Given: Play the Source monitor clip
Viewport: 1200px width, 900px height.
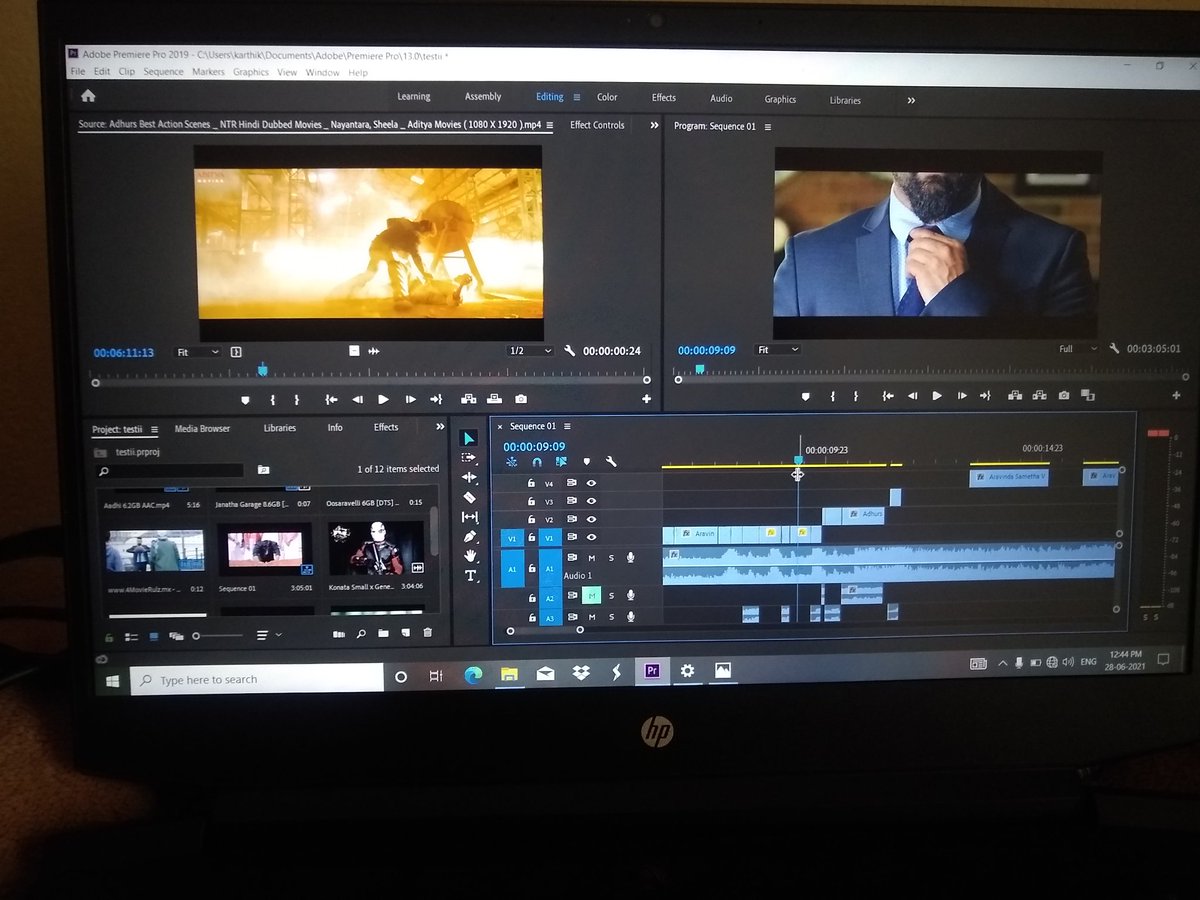Looking at the screenshot, I should coord(383,399).
